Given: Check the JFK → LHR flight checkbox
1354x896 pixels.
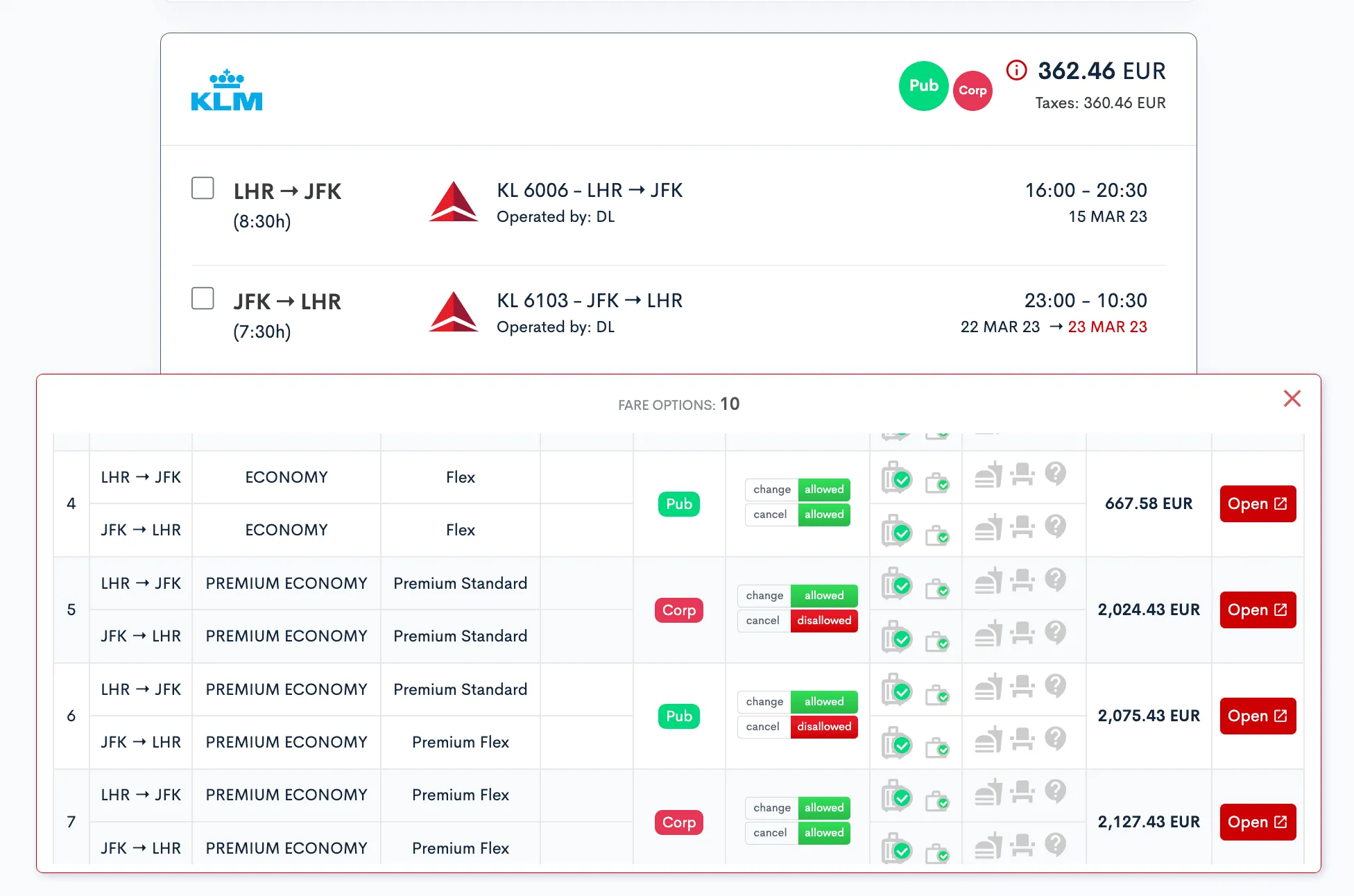Looking at the screenshot, I should (203, 298).
